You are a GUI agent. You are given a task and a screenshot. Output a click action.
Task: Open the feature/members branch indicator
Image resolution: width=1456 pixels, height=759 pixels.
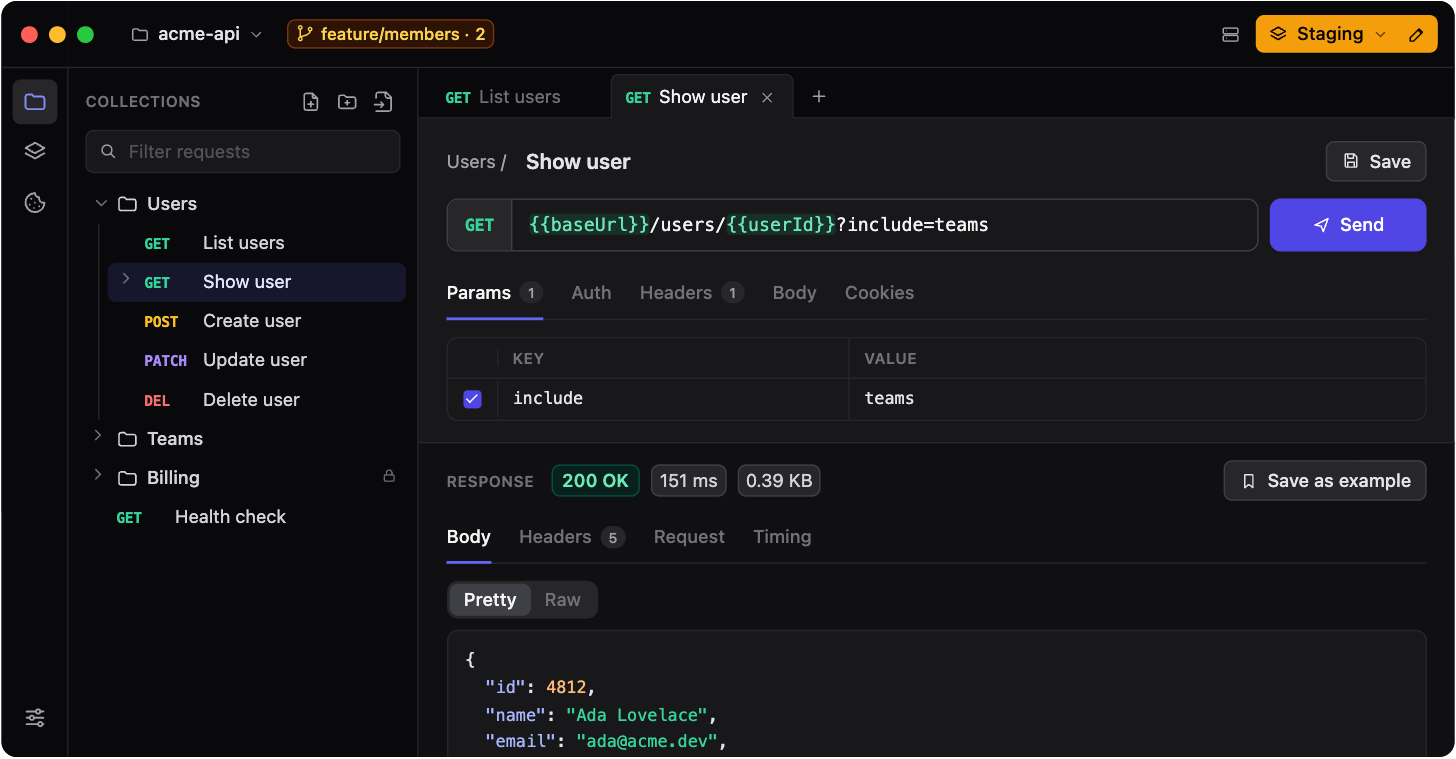(391, 34)
